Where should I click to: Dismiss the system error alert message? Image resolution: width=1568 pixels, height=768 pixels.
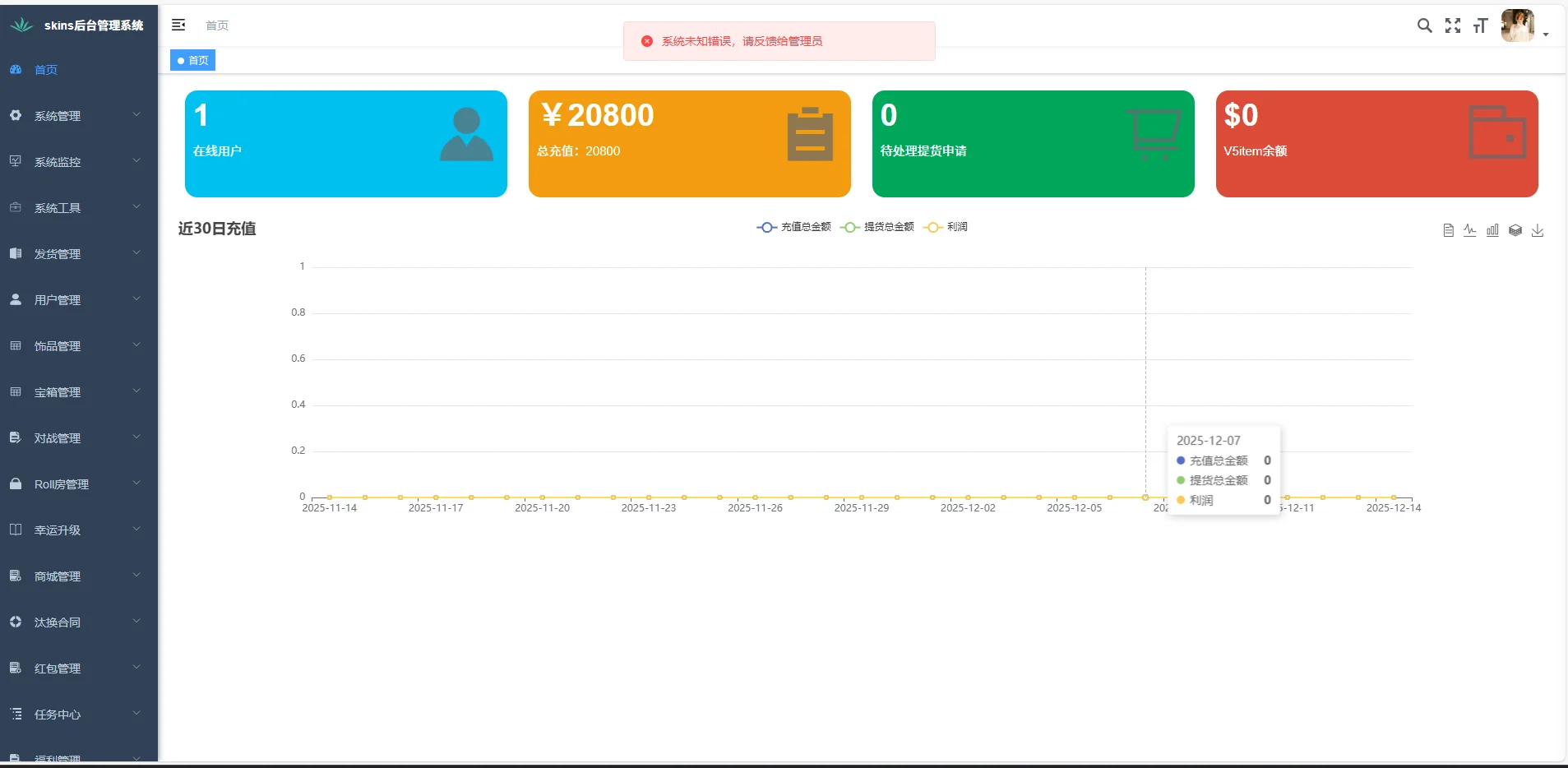[648, 40]
